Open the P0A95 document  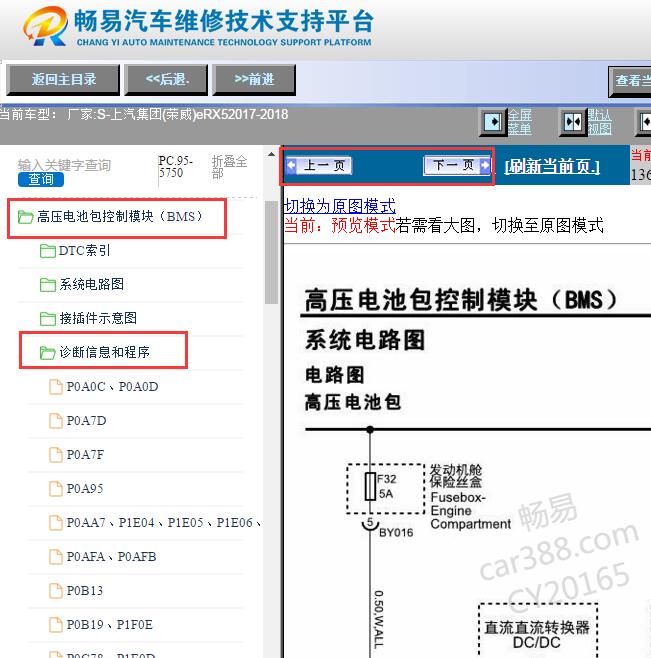84,488
